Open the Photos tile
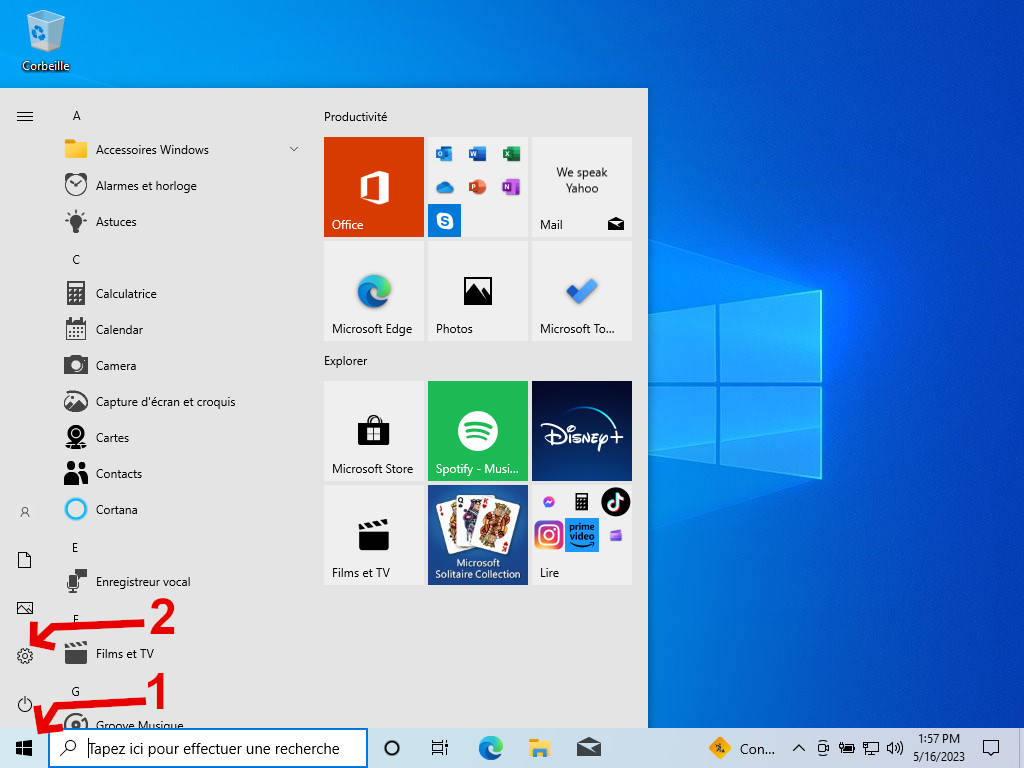 point(478,291)
